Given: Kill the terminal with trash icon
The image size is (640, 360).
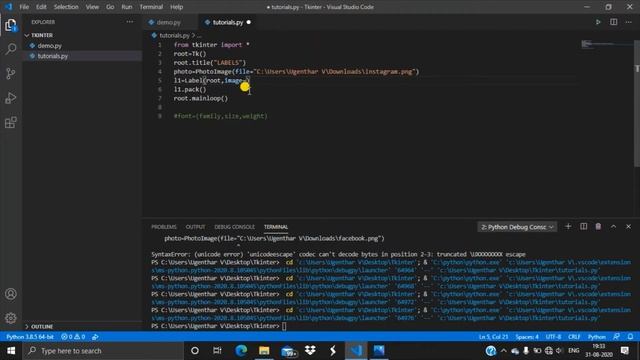Looking at the screenshot, I should click(x=598, y=227).
